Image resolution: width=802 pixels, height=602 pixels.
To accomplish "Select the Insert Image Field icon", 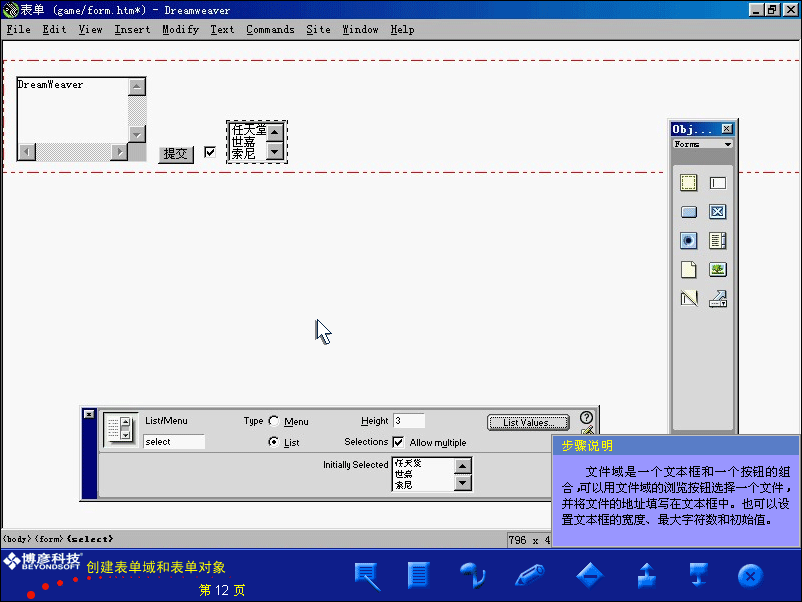I will click(x=717, y=270).
